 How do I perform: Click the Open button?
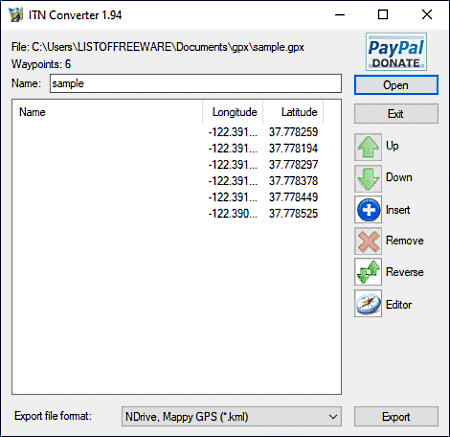coord(396,85)
